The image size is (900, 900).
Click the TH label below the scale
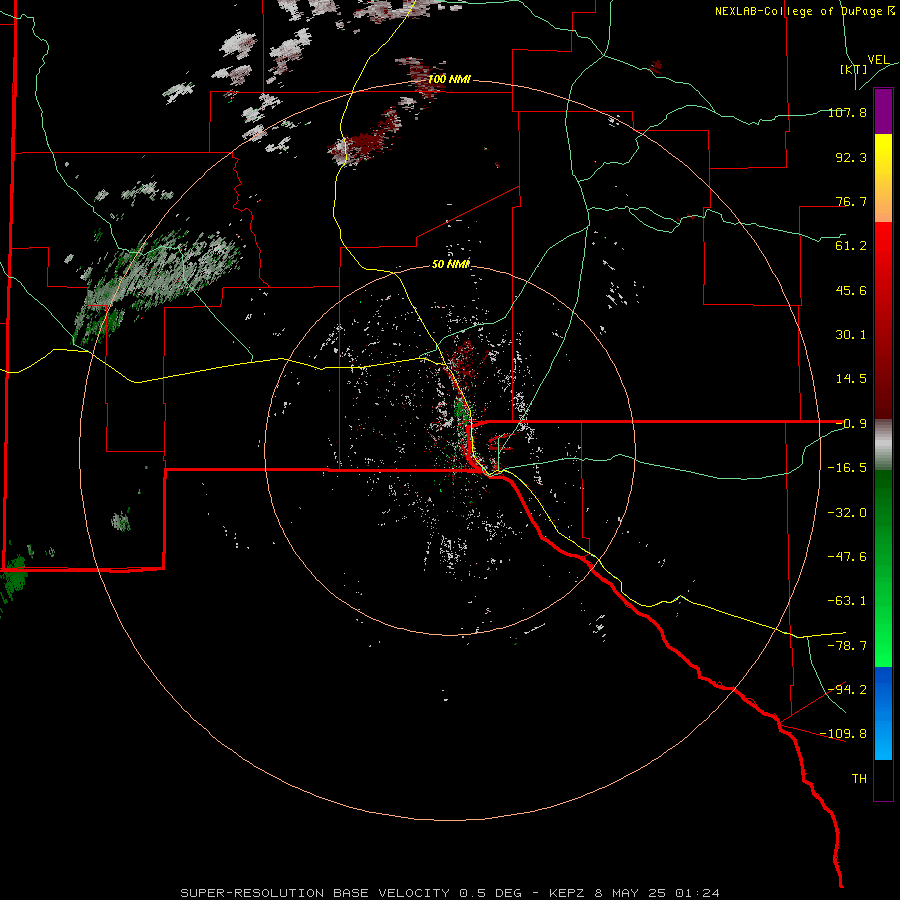(x=859, y=779)
